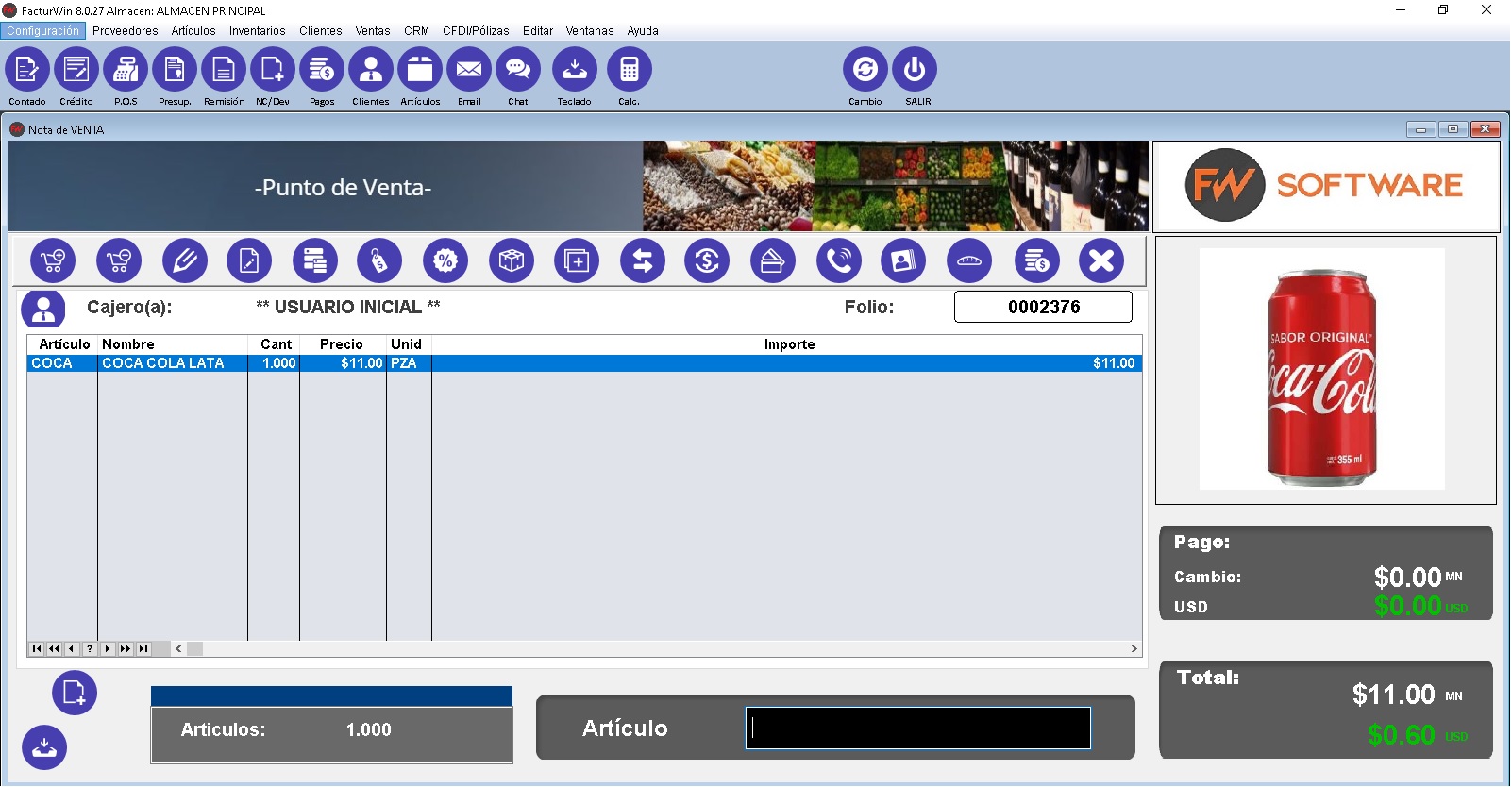Click the price tag icon
This screenshot has height=787, width=1512.
(379, 260)
